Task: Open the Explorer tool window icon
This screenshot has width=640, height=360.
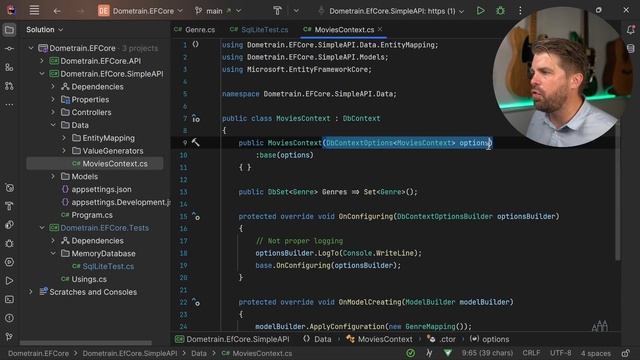Action: [9, 30]
